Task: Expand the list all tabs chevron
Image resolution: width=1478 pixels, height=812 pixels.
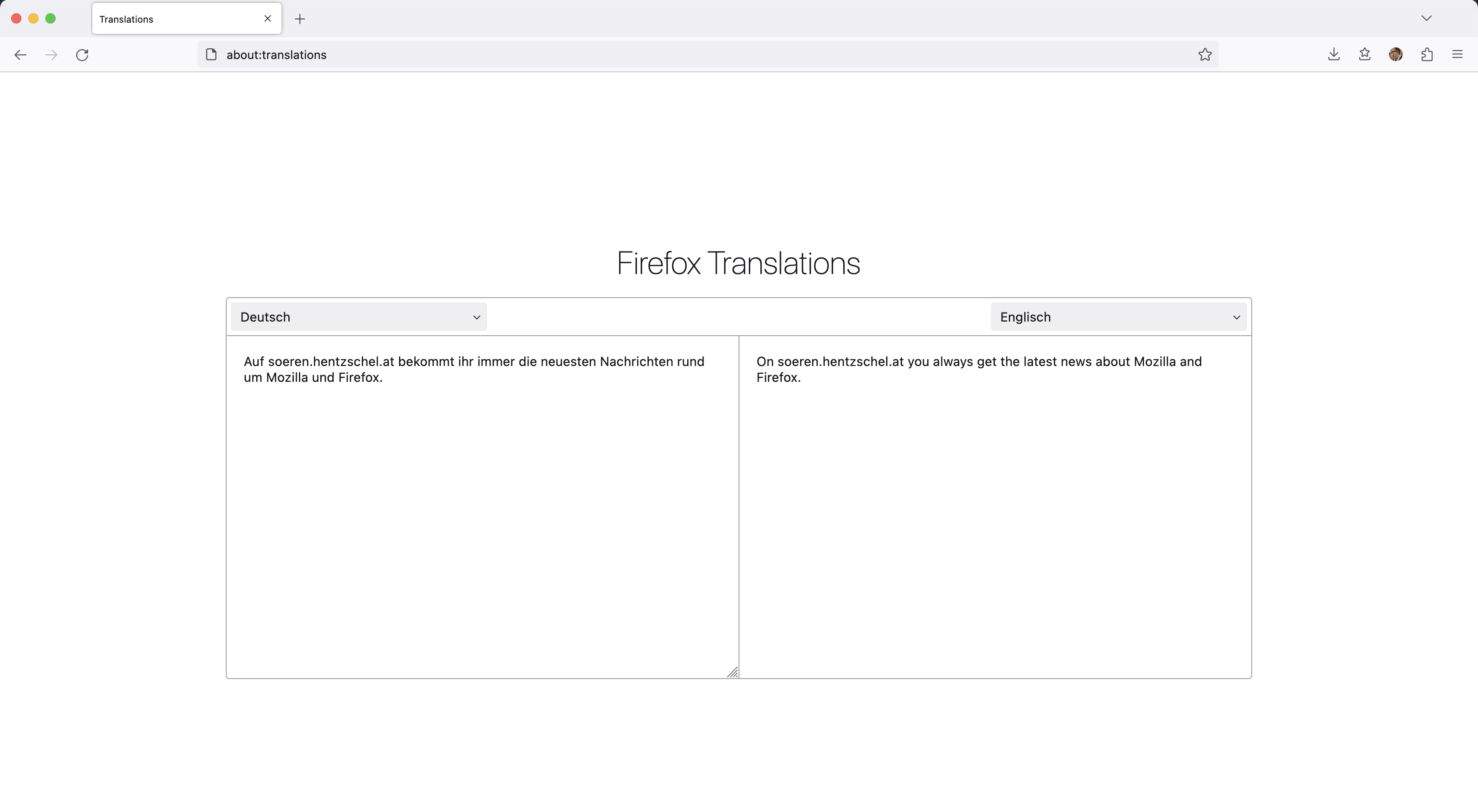Action: click(1426, 18)
